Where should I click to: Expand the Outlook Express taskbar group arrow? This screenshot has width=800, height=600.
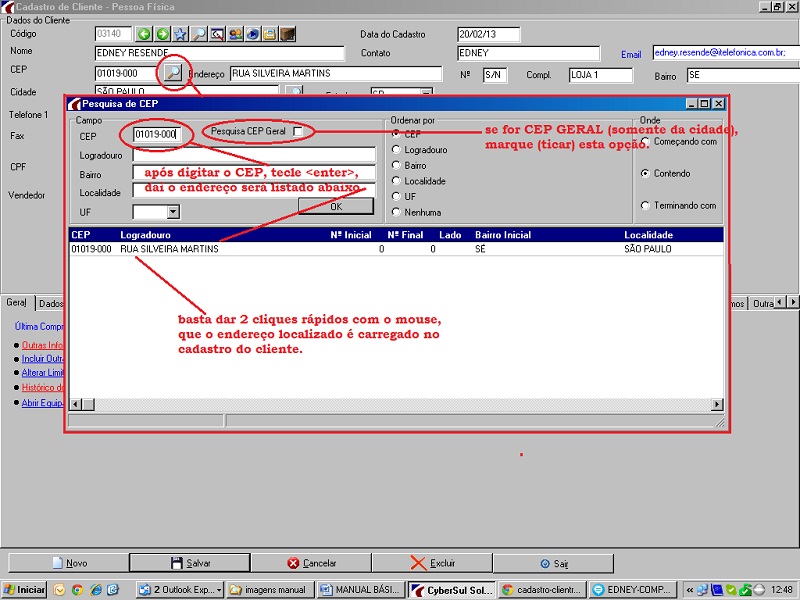point(219,590)
